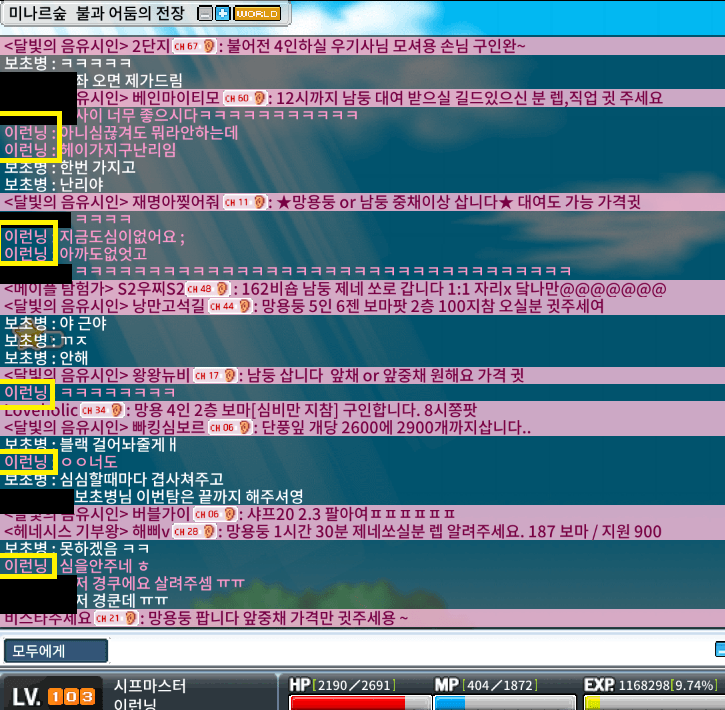Click the ear icon next to 해삐v
Screen dimensions: 725x710
coord(209,531)
